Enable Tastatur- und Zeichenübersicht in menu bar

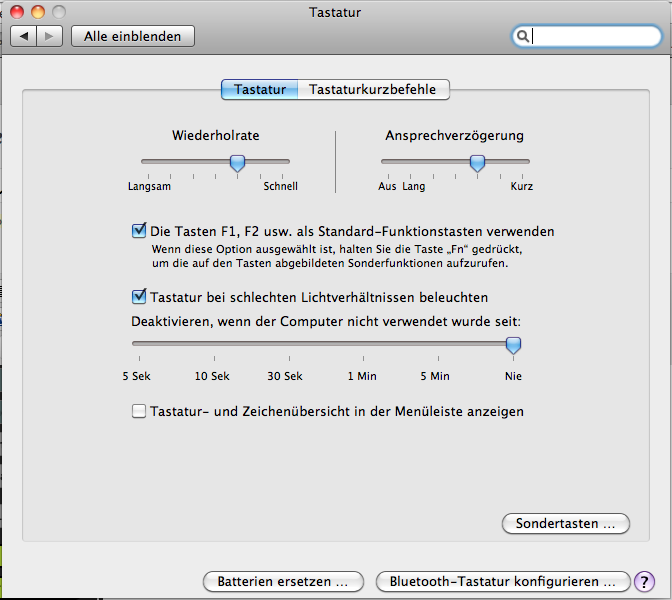coord(139,411)
